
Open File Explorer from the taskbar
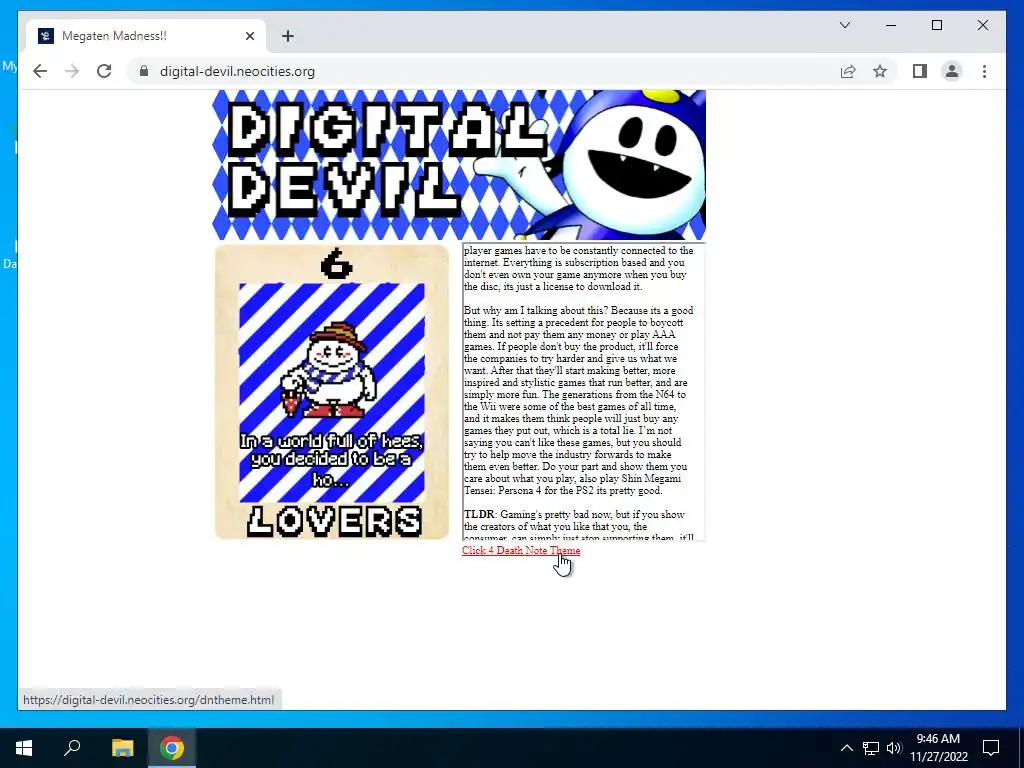click(x=122, y=748)
